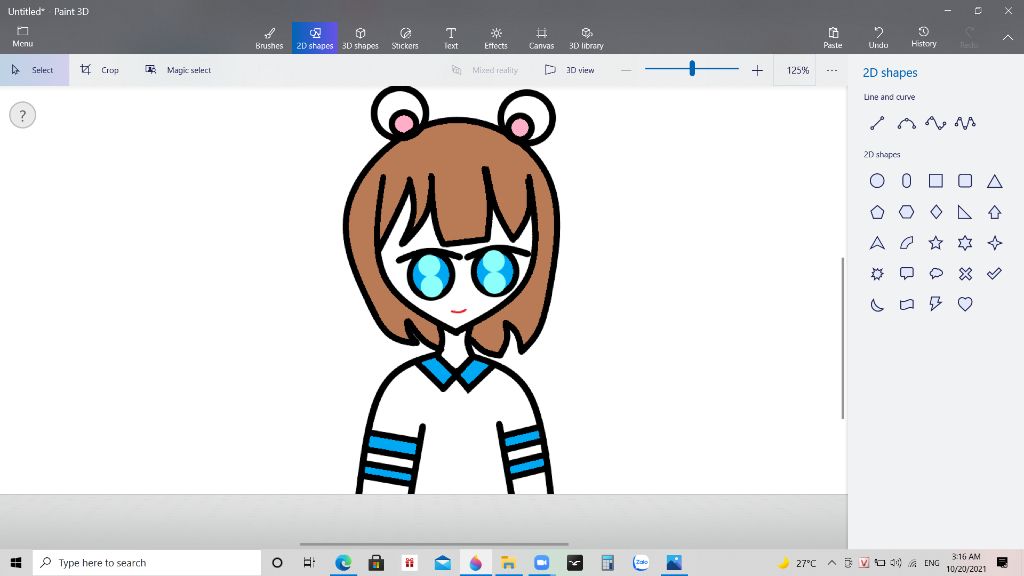This screenshot has width=1024, height=576.
Task: Pick the heart shape
Action: (965, 304)
